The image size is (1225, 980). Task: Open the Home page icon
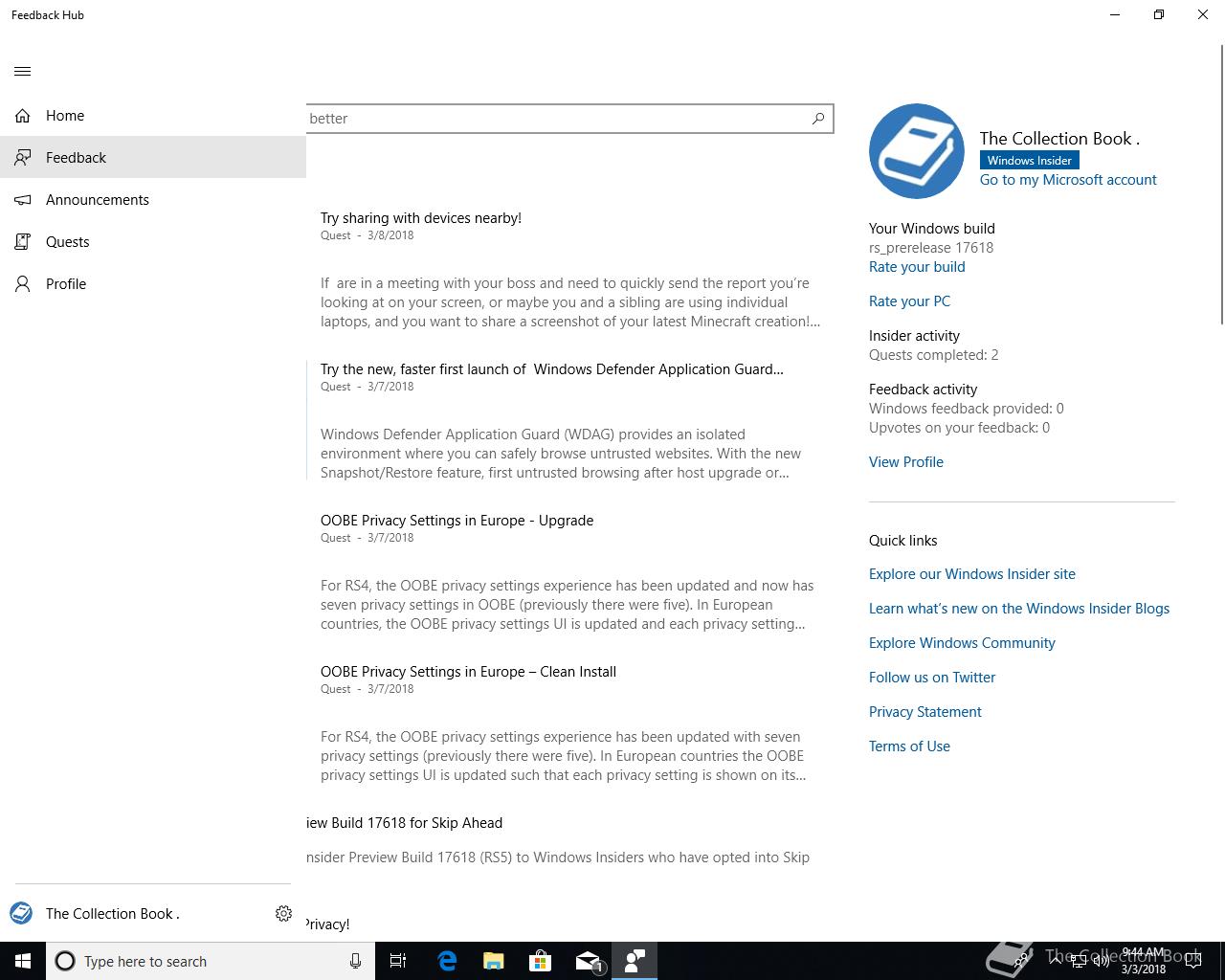pyautogui.click(x=23, y=116)
